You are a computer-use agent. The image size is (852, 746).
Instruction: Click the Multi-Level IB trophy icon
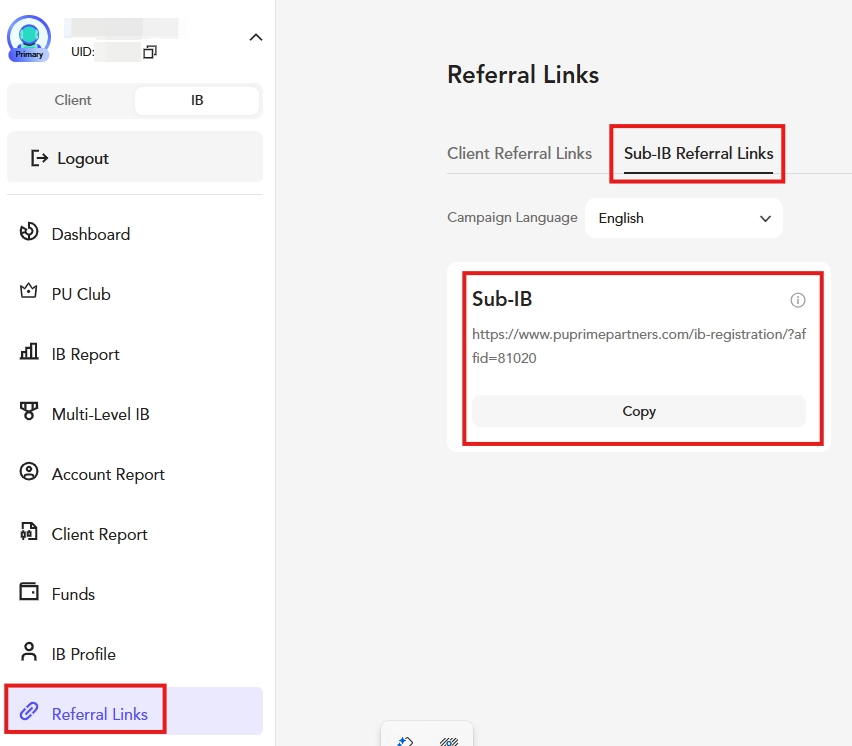pos(29,411)
